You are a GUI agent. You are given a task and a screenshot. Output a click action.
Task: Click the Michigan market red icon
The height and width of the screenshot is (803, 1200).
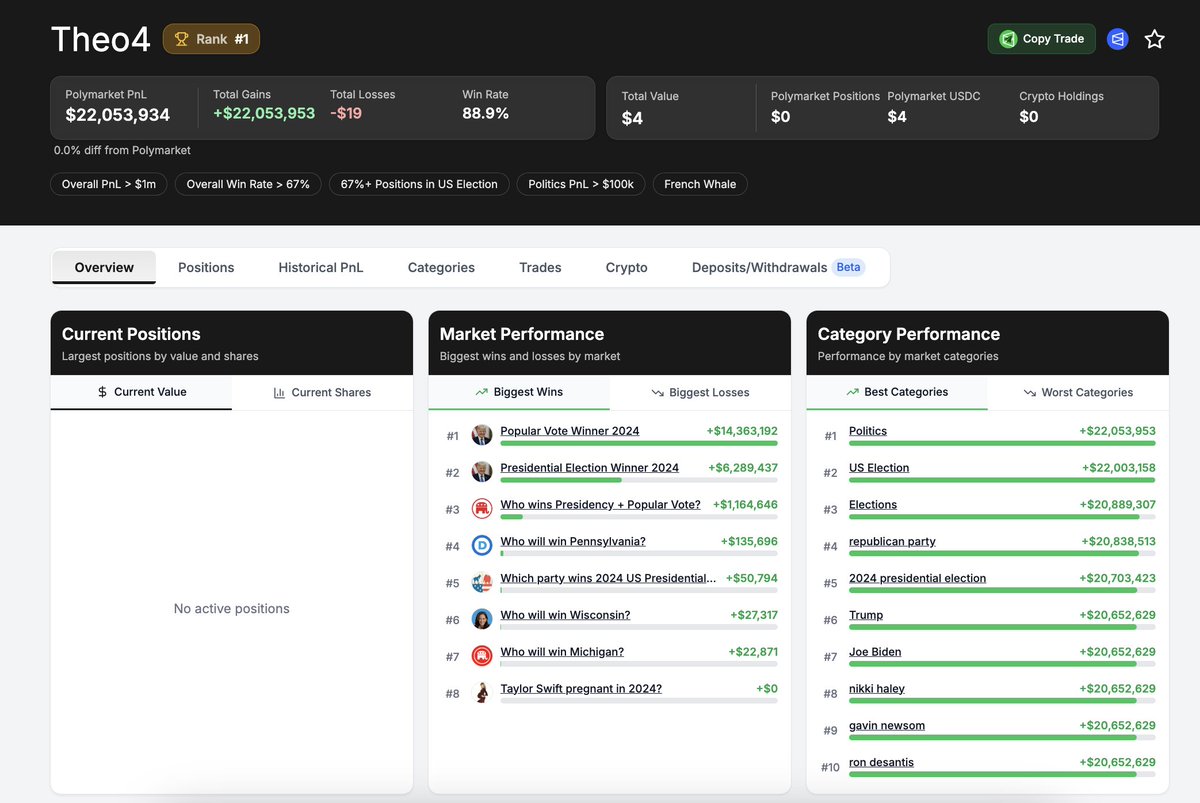482,656
